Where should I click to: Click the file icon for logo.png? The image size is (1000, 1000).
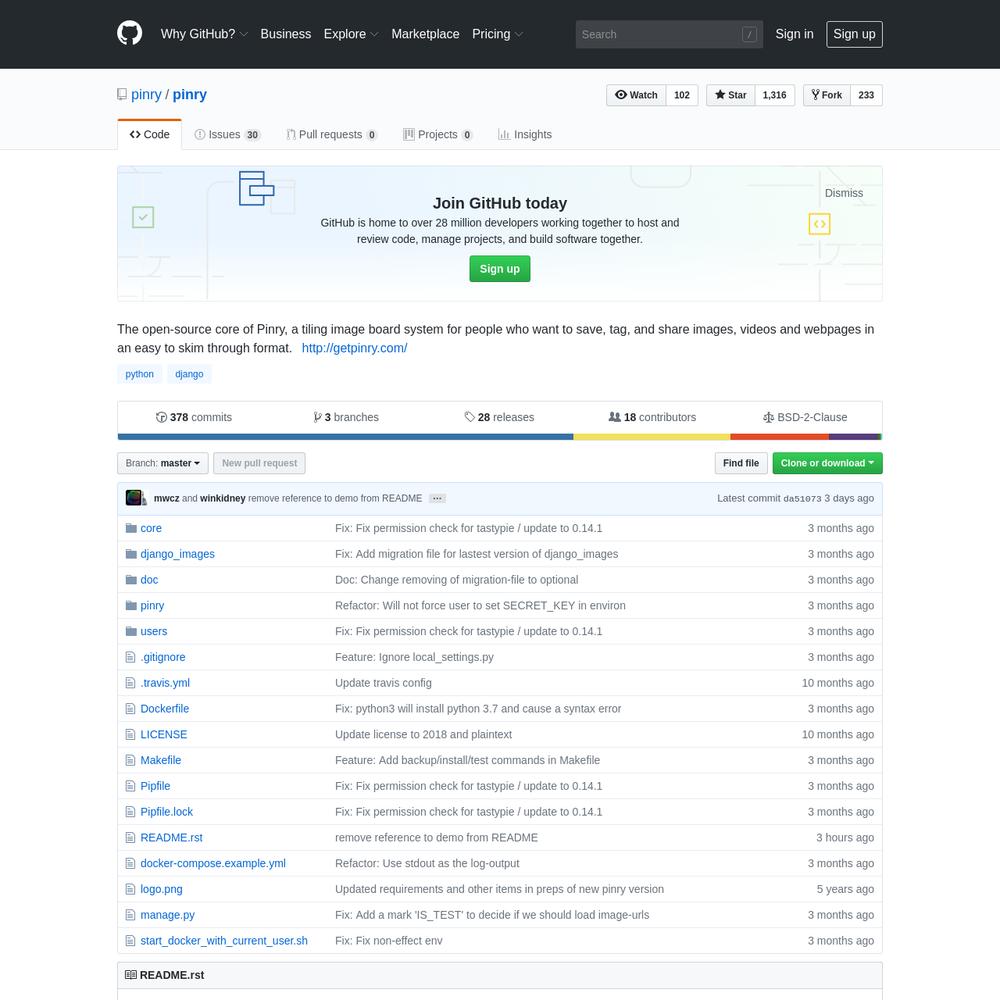[x=130, y=889]
